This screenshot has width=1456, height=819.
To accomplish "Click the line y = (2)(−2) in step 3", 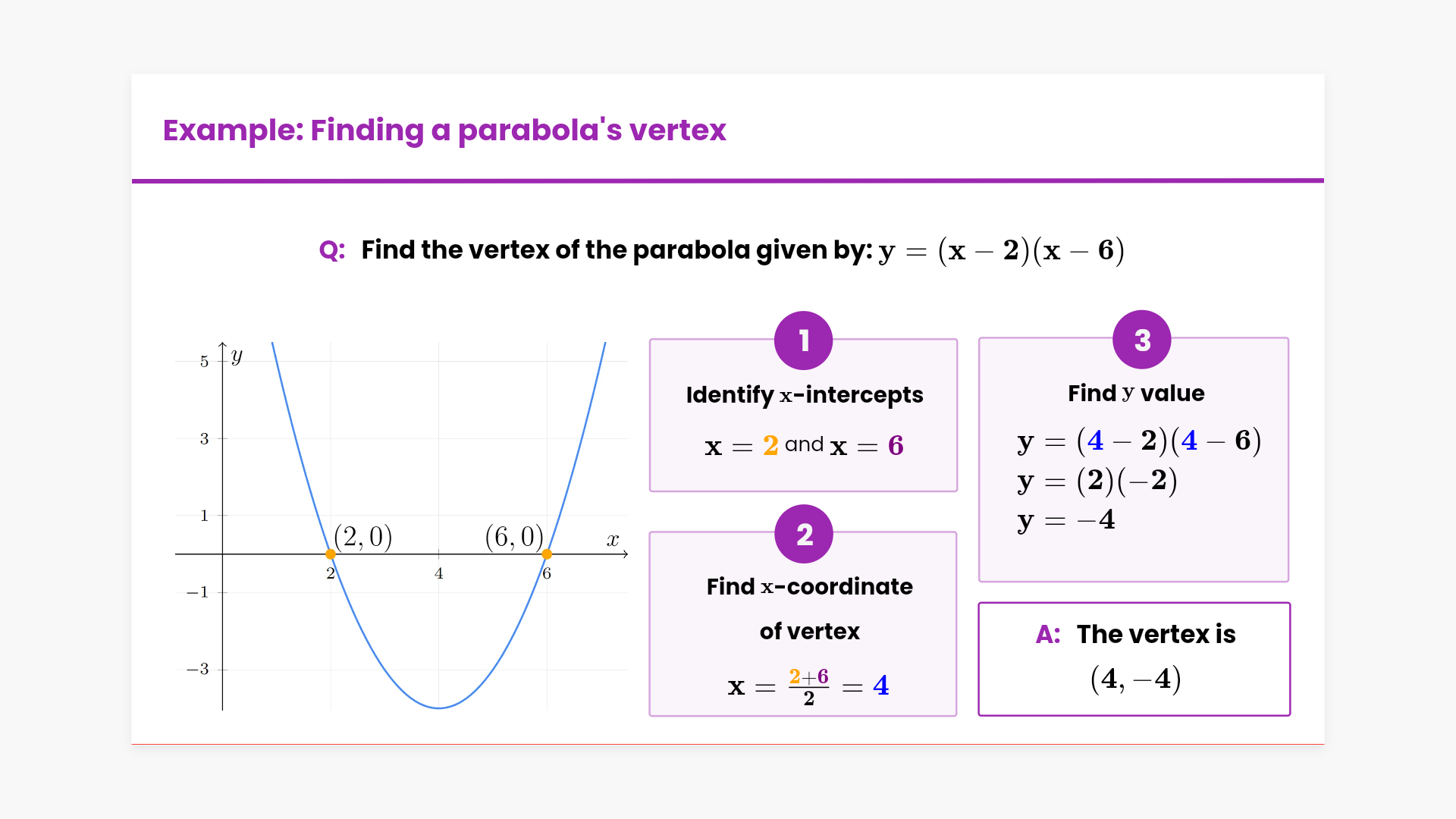I will (x=1097, y=481).
